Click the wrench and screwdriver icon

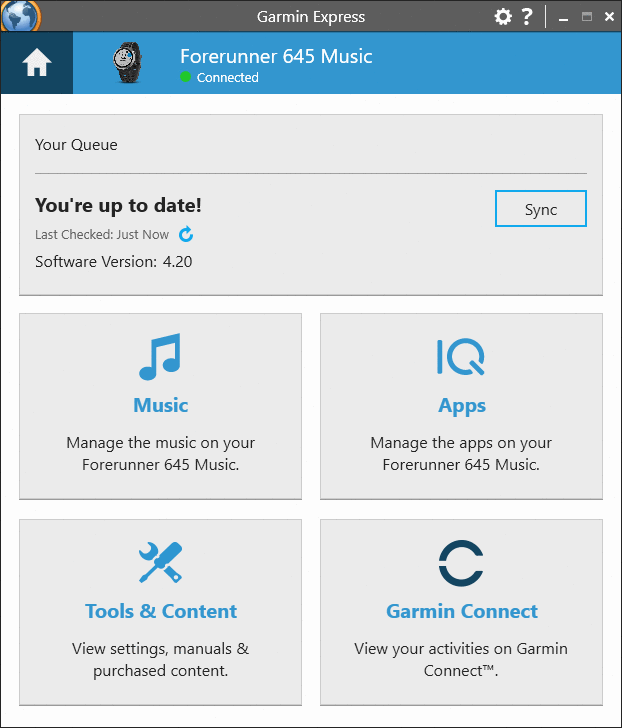[x=161, y=562]
